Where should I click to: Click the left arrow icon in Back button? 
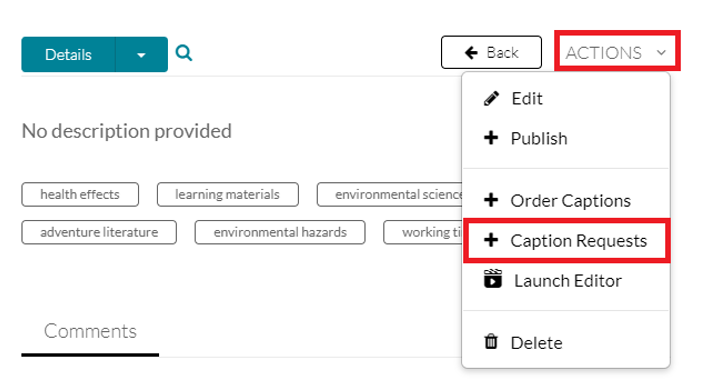pyautogui.click(x=471, y=53)
